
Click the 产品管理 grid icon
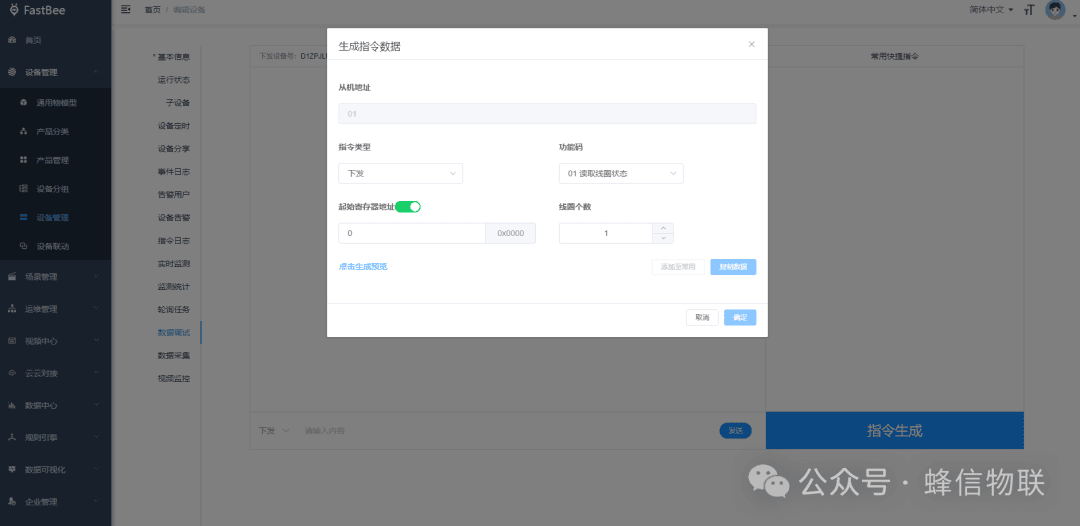(x=23, y=160)
